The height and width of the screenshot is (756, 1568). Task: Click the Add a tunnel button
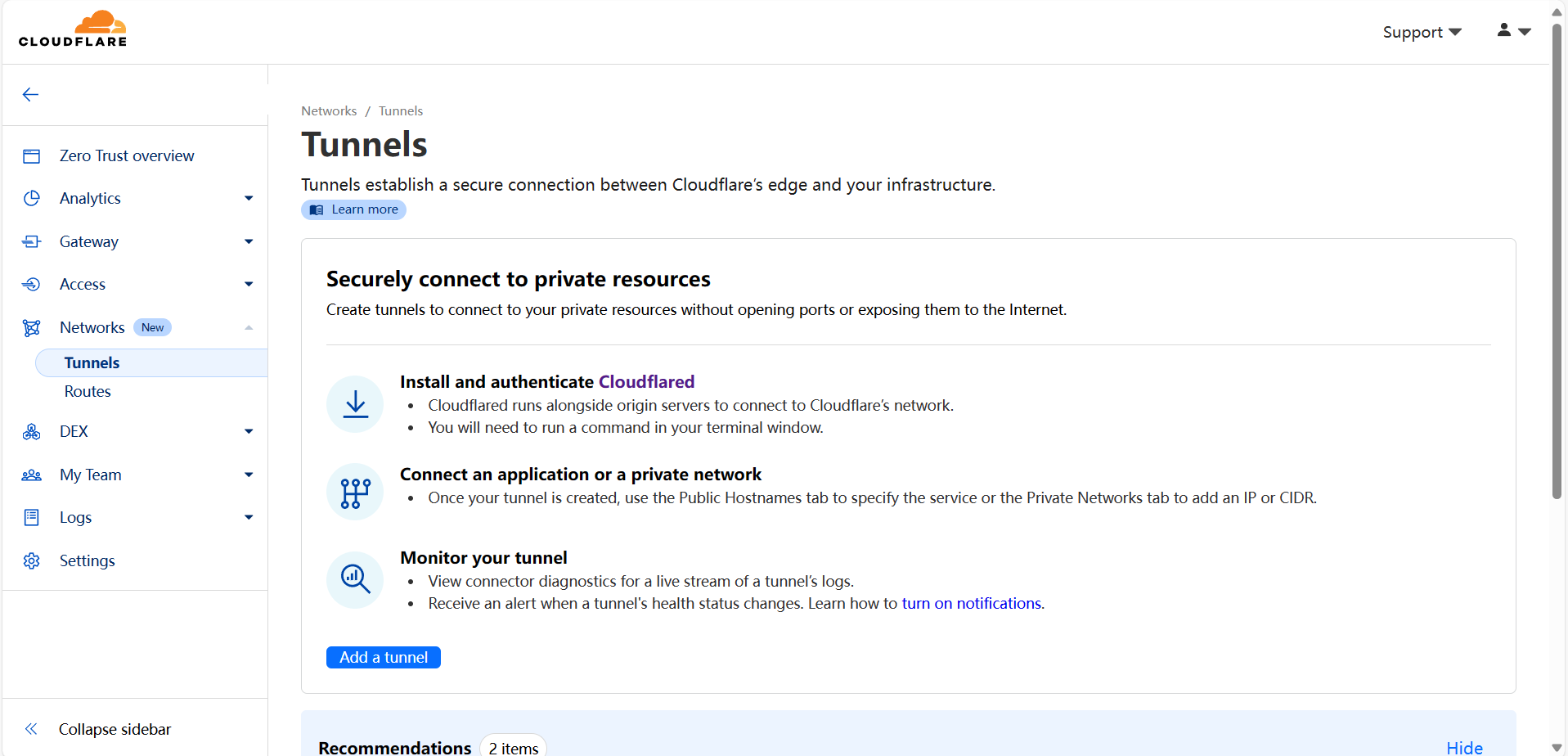(383, 658)
